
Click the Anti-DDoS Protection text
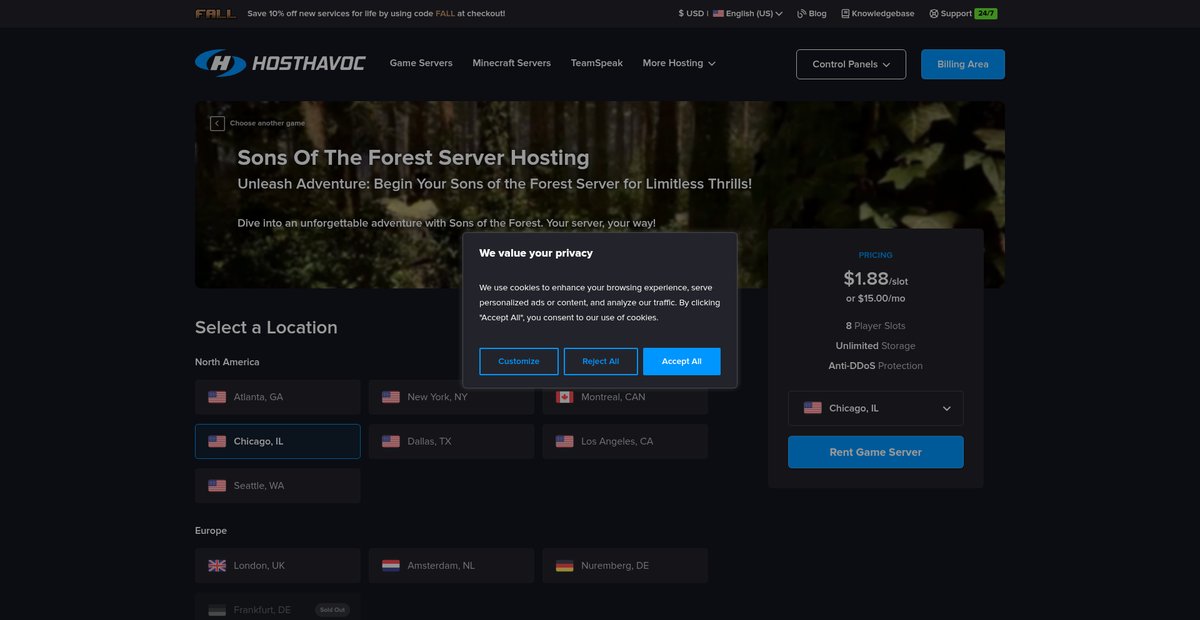pyautogui.click(x=876, y=366)
